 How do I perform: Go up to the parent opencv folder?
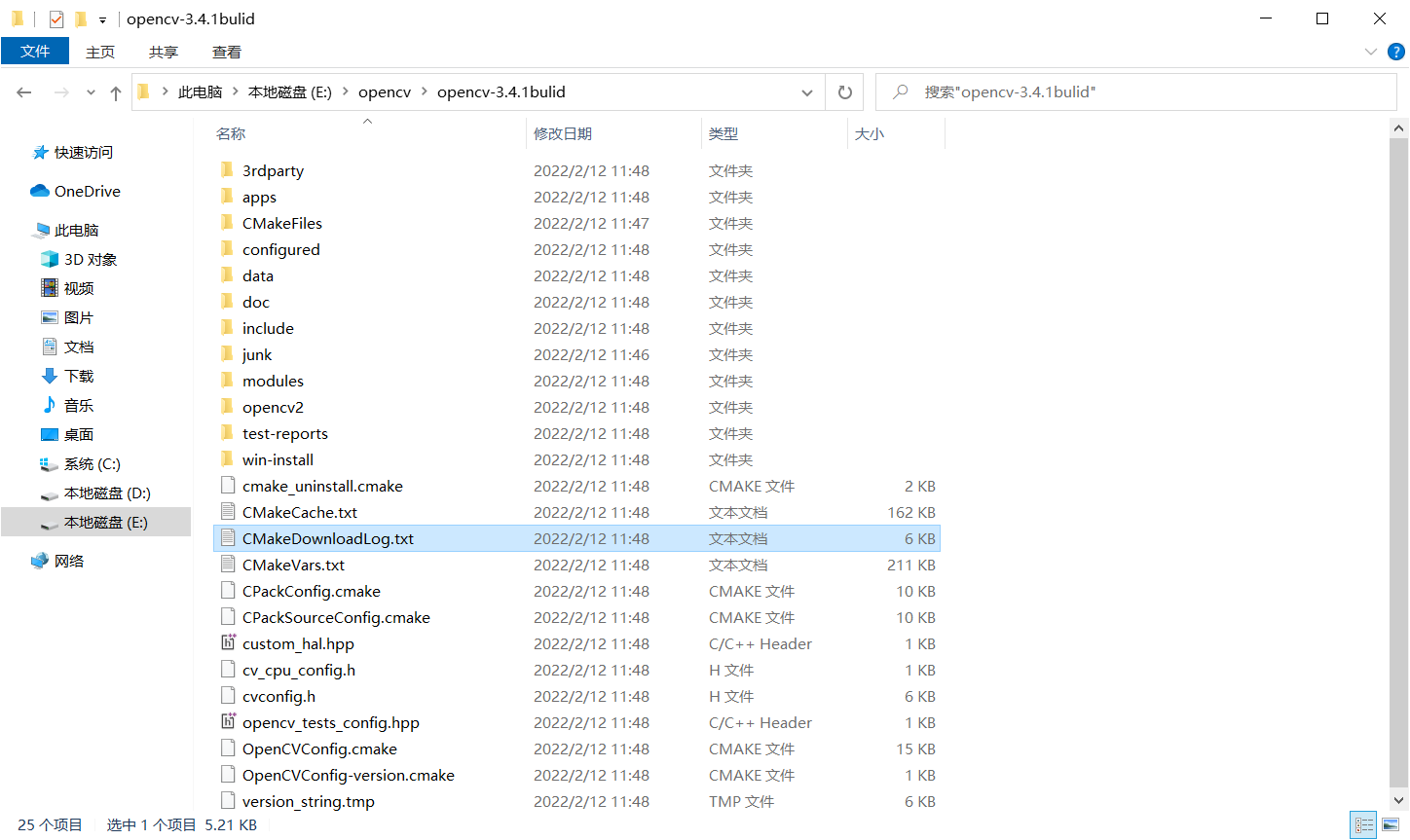115,91
